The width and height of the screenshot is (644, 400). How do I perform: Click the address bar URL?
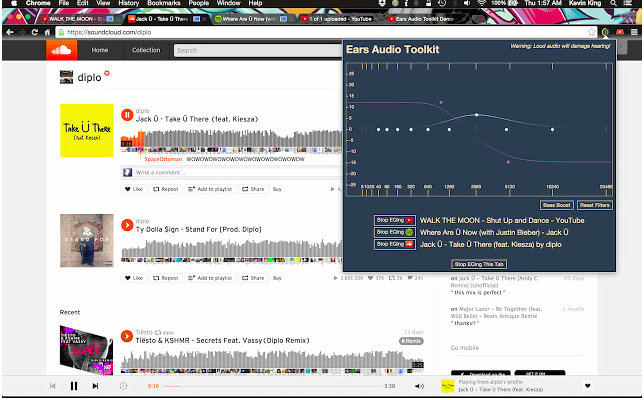tap(109, 32)
